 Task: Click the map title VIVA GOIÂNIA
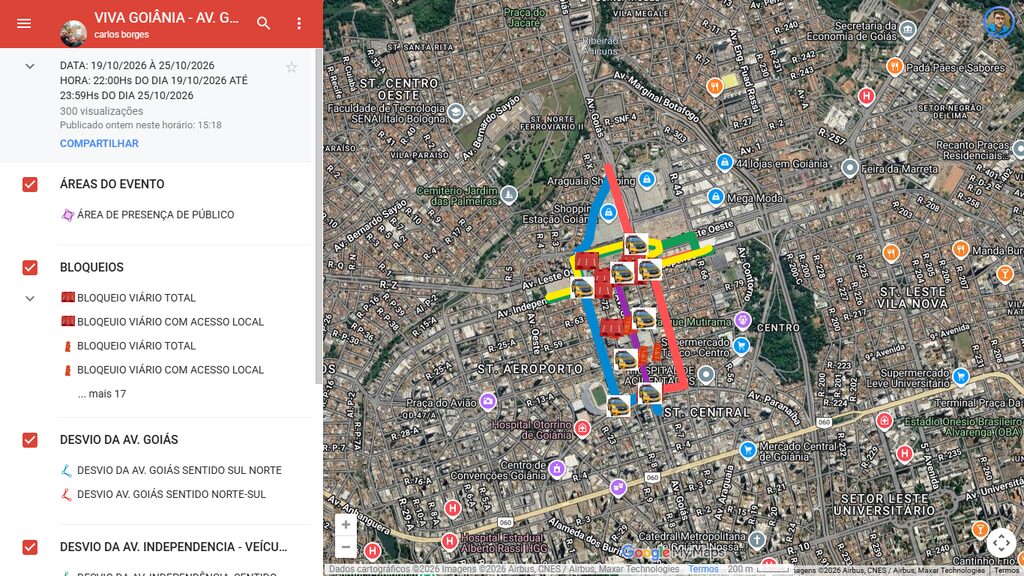click(167, 18)
